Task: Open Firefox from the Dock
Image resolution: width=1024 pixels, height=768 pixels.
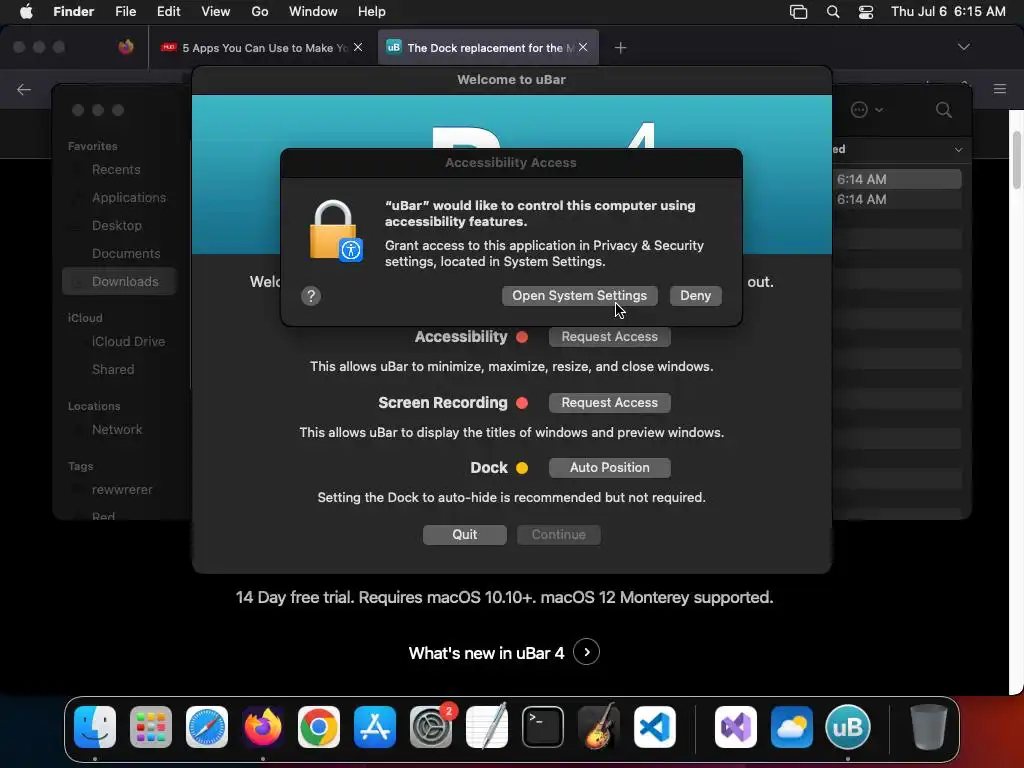Action: tap(263, 727)
